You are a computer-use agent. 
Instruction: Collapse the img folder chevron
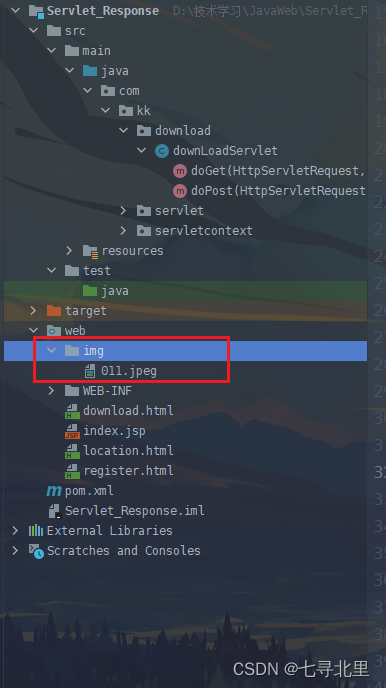tap(52, 351)
